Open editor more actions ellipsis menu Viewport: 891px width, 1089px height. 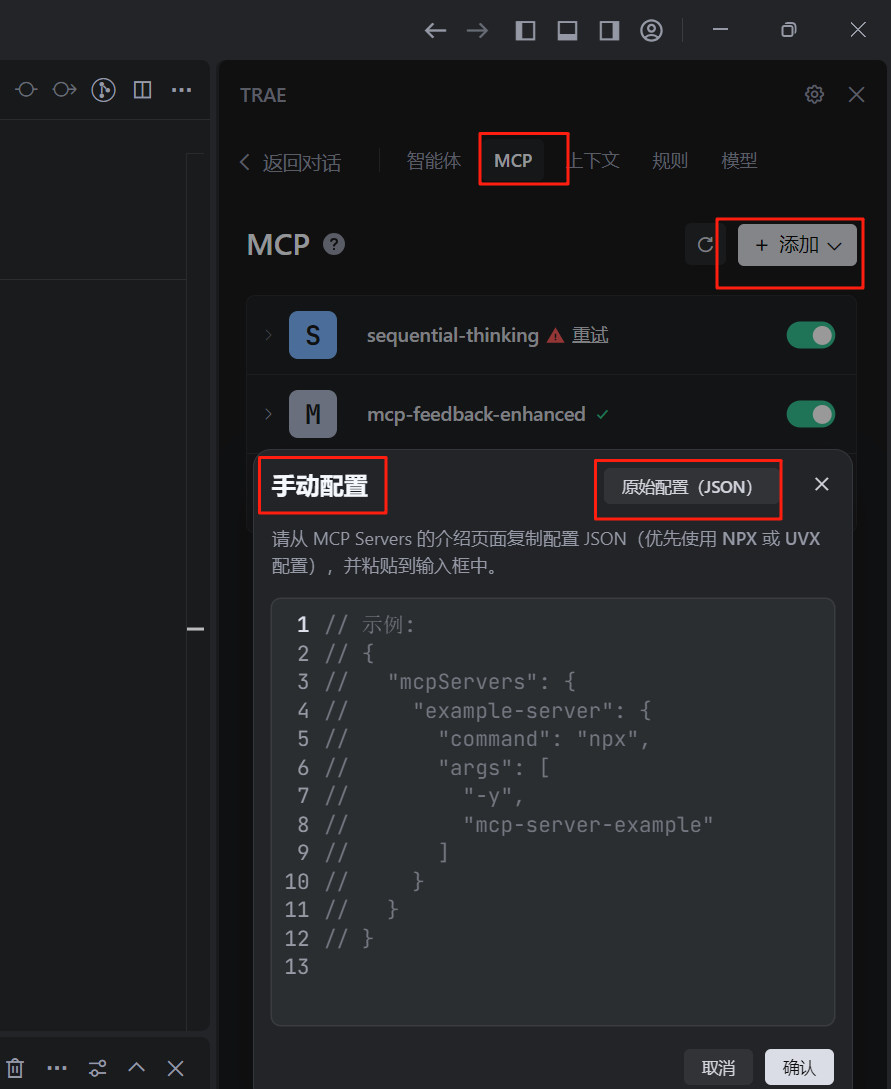(x=181, y=90)
